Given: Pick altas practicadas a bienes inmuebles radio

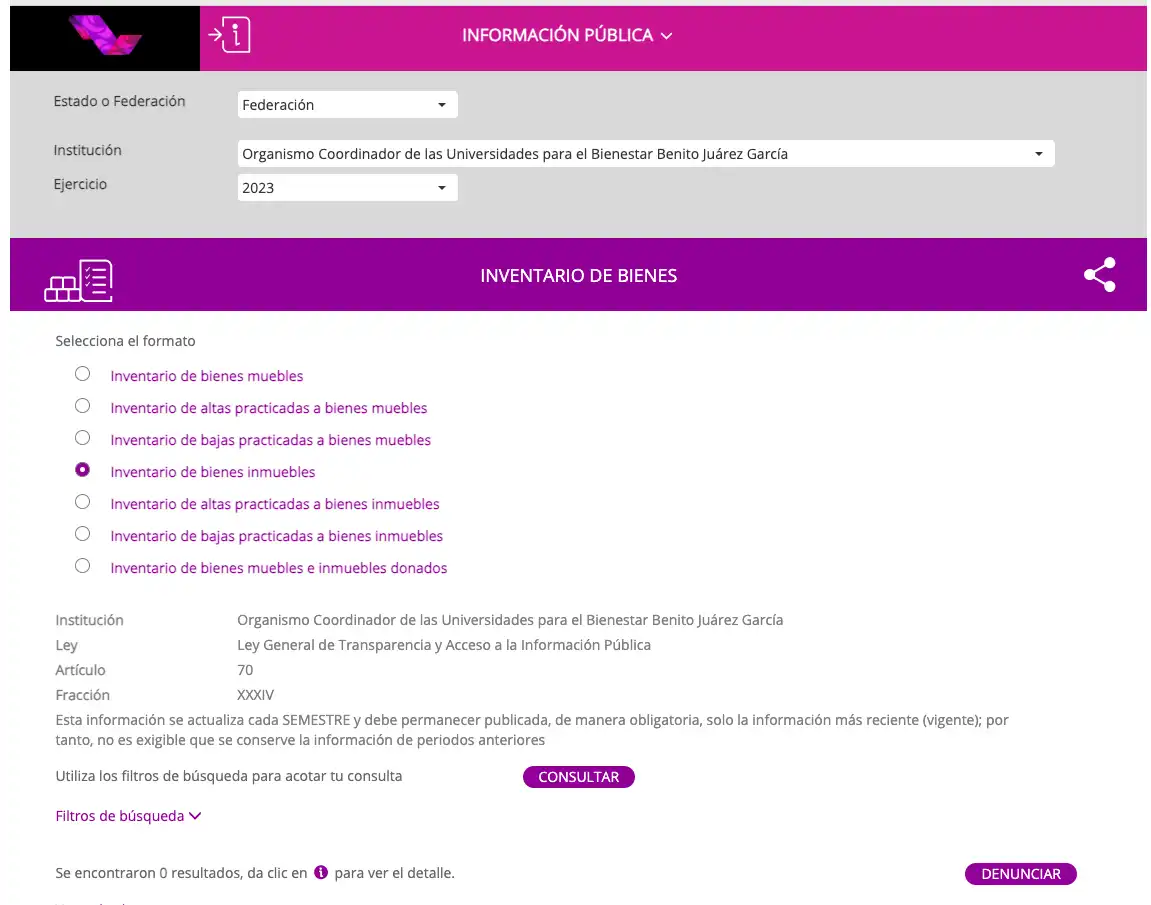Looking at the screenshot, I should click(x=83, y=502).
